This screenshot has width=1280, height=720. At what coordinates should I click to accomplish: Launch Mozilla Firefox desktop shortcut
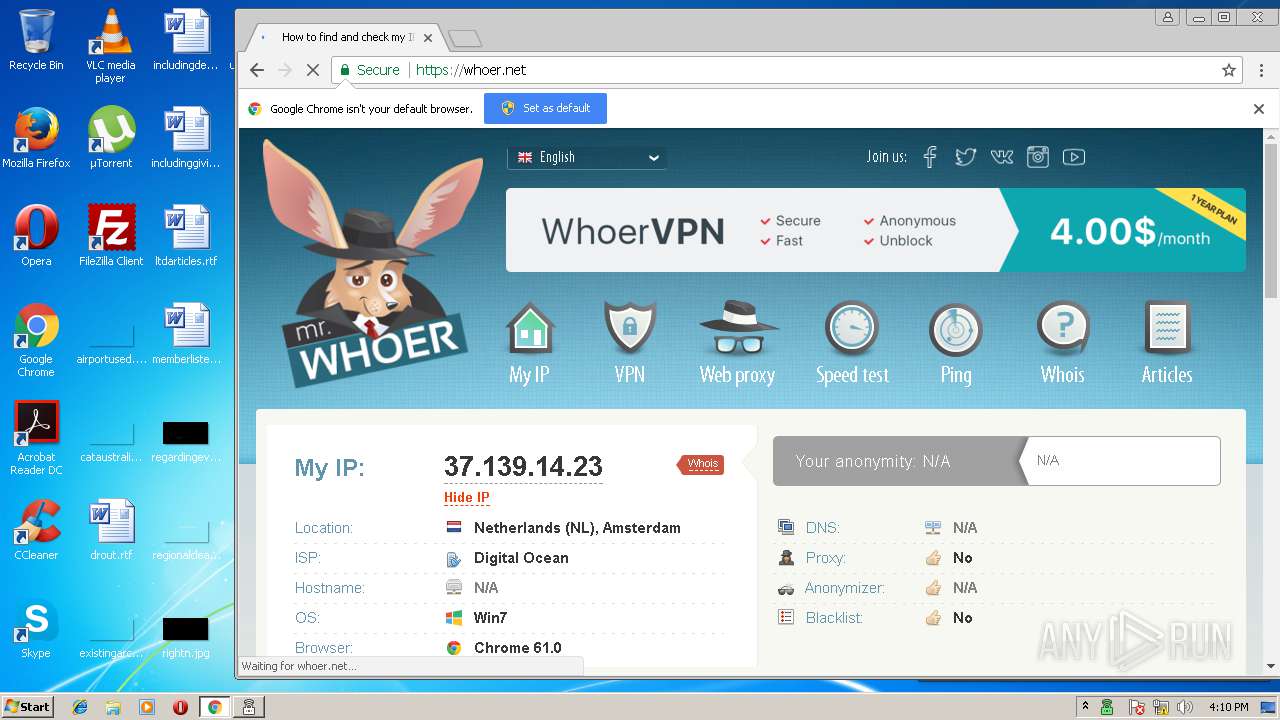pyautogui.click(x=36, y=137)
